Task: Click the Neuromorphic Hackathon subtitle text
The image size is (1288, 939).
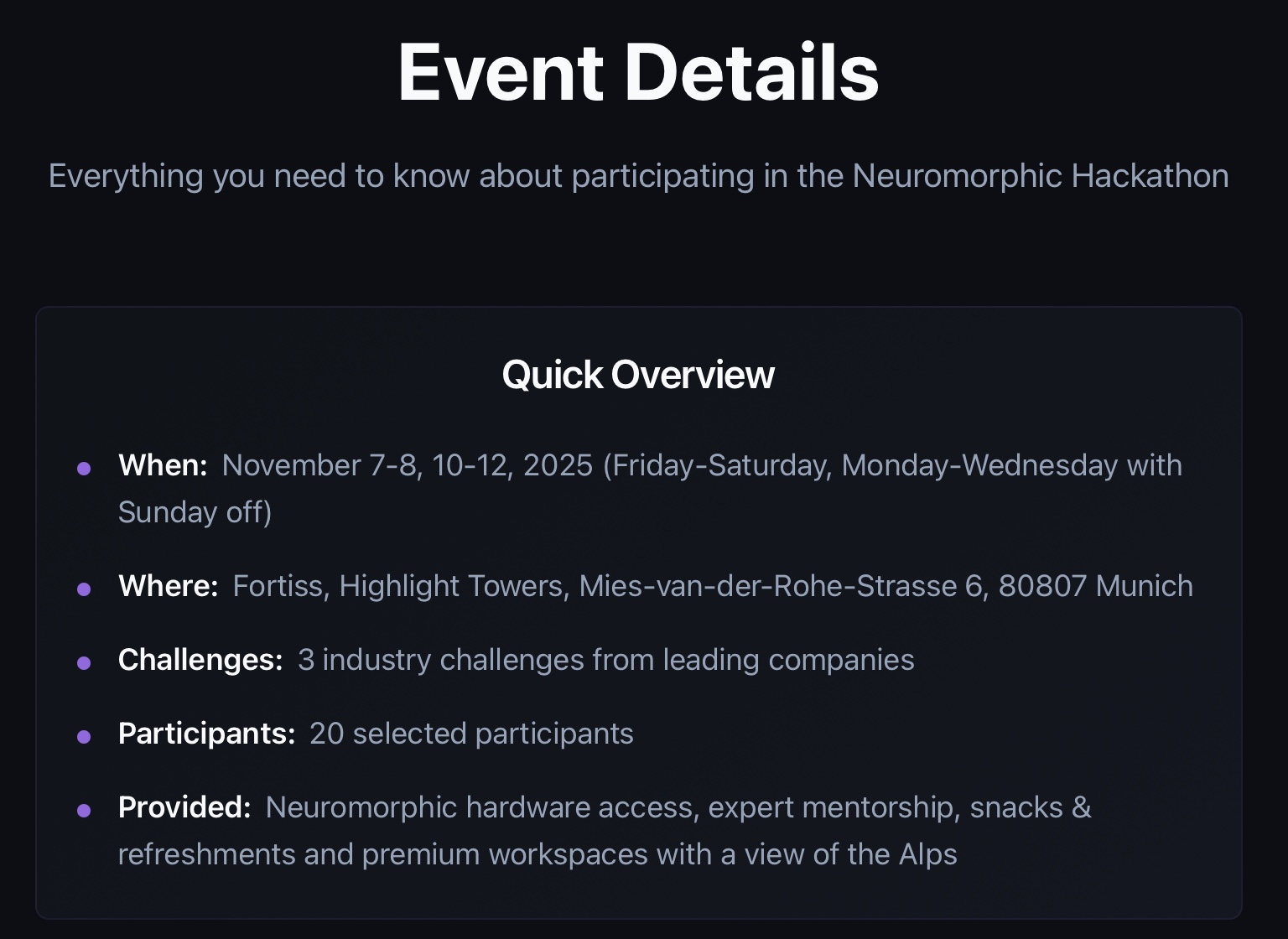Action: pos(638,176)
